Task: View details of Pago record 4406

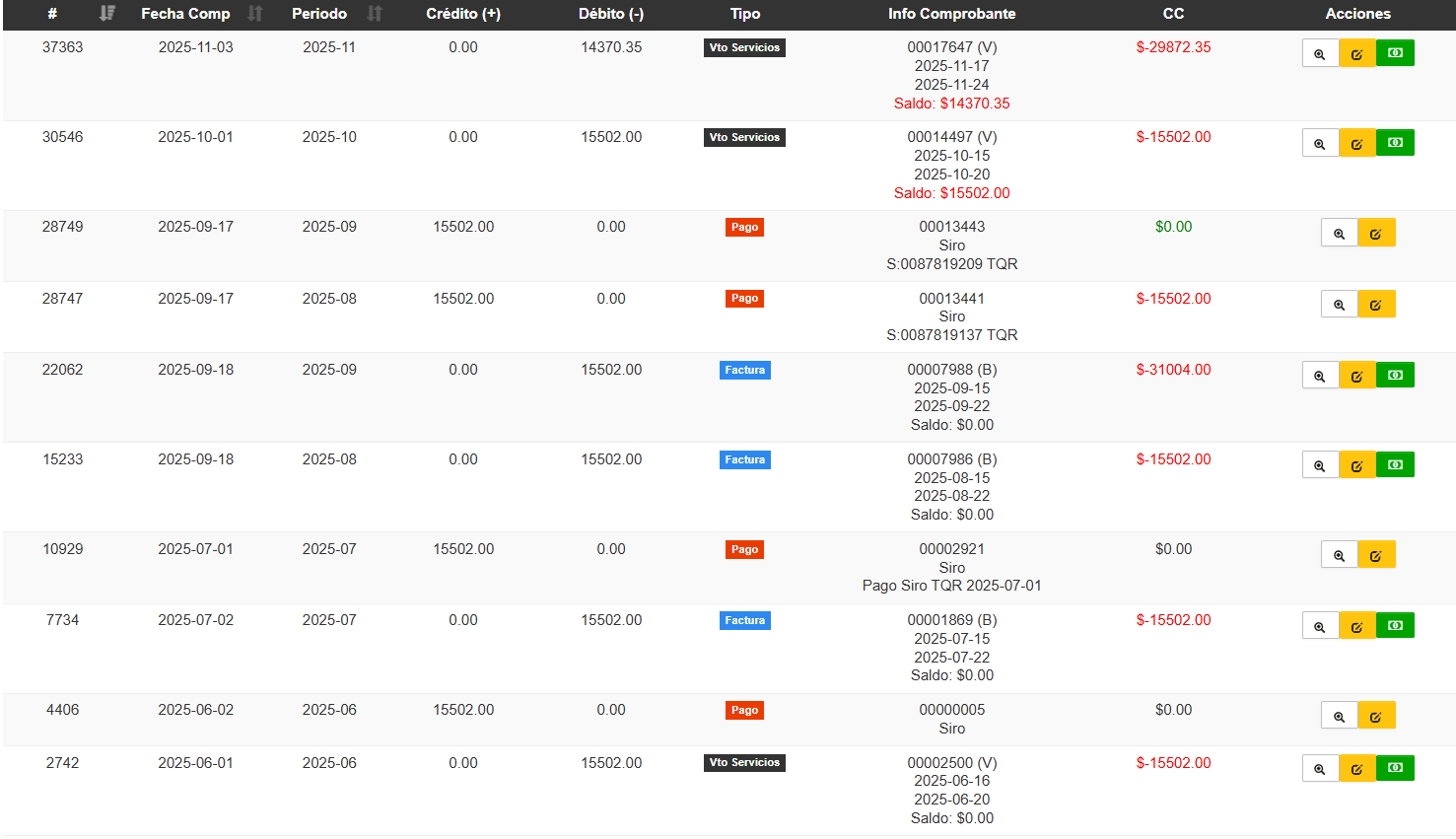Action: (x=1339, y=717)
